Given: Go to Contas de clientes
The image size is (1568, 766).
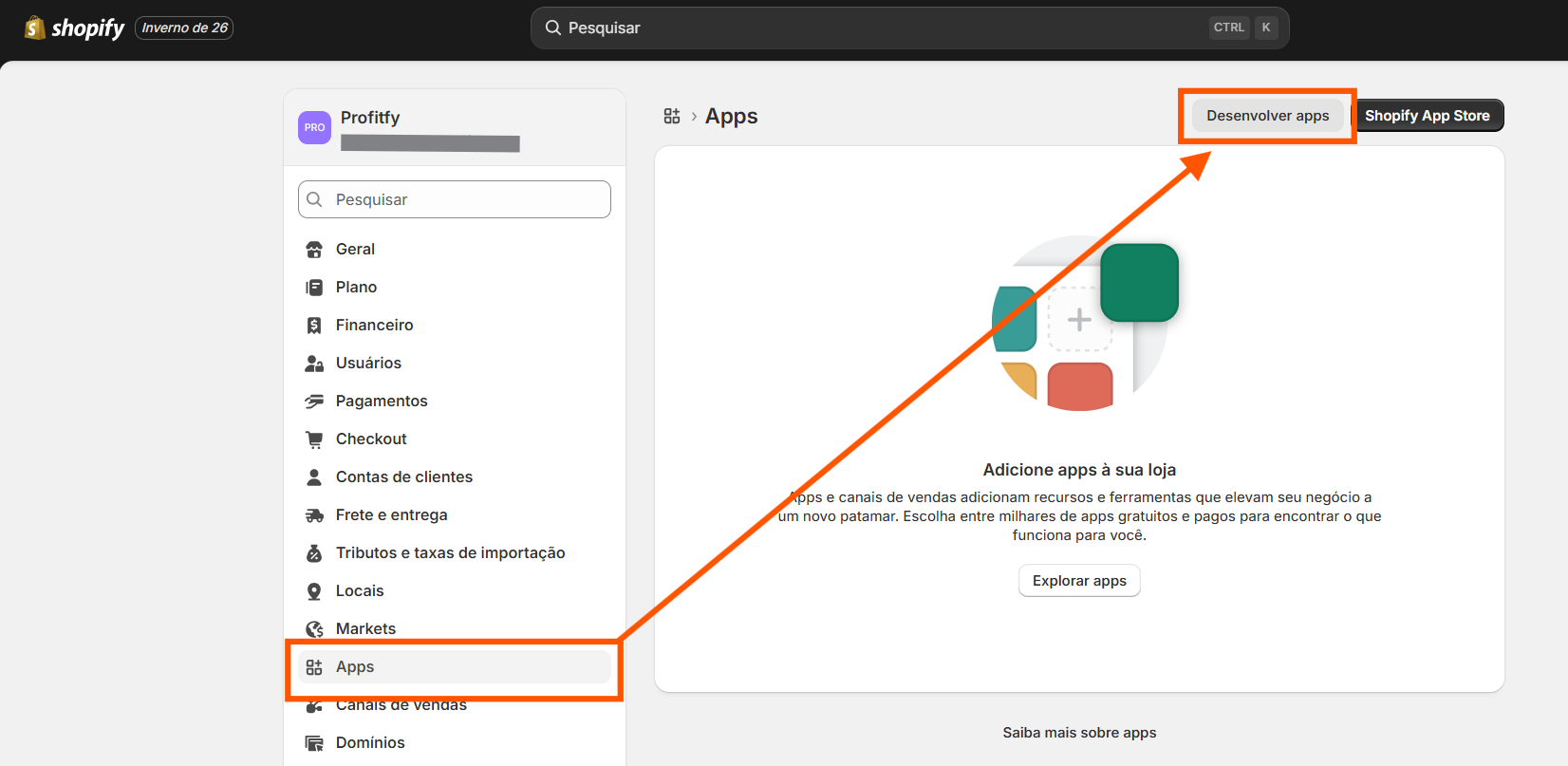Looking at the screenshot, I should coord(455,476).
